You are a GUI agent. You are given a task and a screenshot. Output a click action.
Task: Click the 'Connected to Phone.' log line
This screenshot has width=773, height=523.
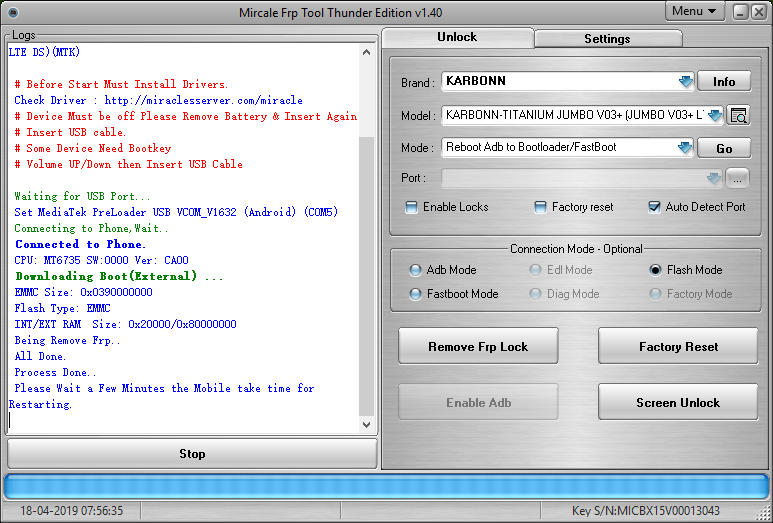[x=80, y=244]
